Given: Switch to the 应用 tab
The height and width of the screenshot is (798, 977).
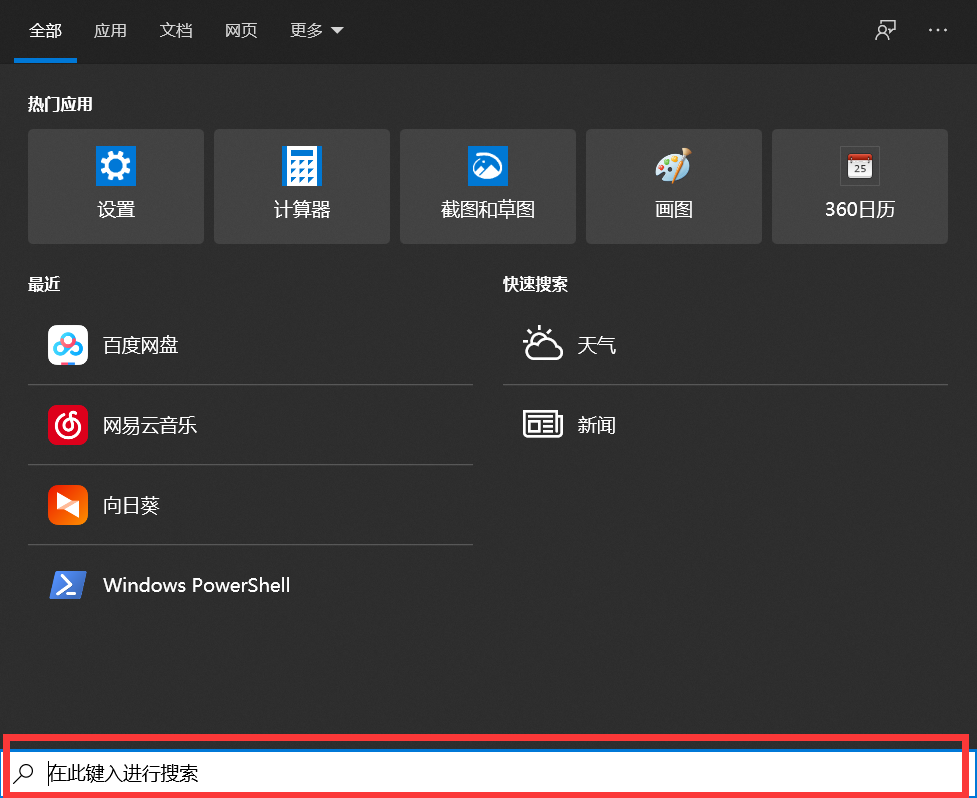Looking at the screenshot, I should (x=110, y=30).
